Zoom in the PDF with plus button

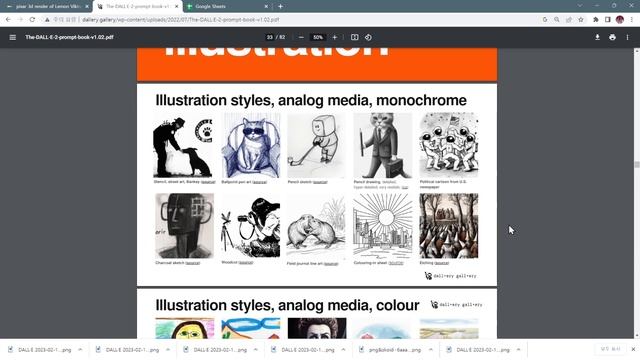pos(335,37)
